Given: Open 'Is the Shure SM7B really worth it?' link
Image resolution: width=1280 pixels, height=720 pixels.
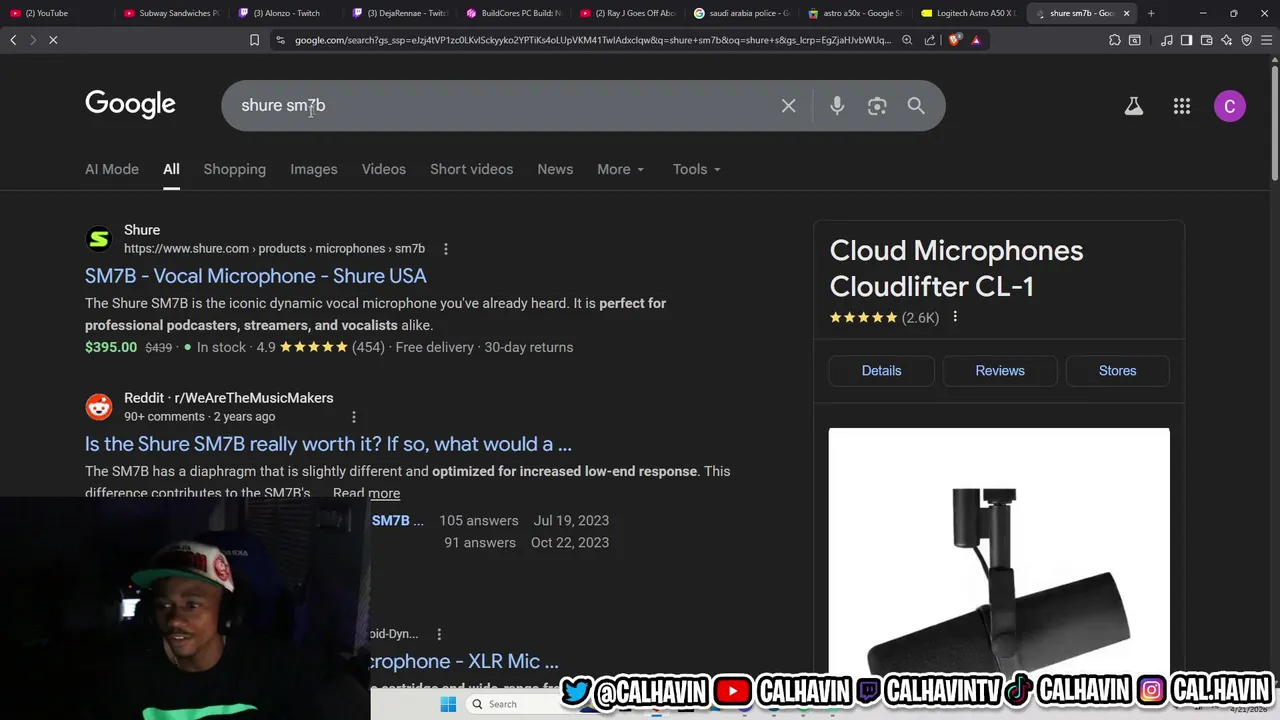Looking at the screenshot, I should coord(328,444).
